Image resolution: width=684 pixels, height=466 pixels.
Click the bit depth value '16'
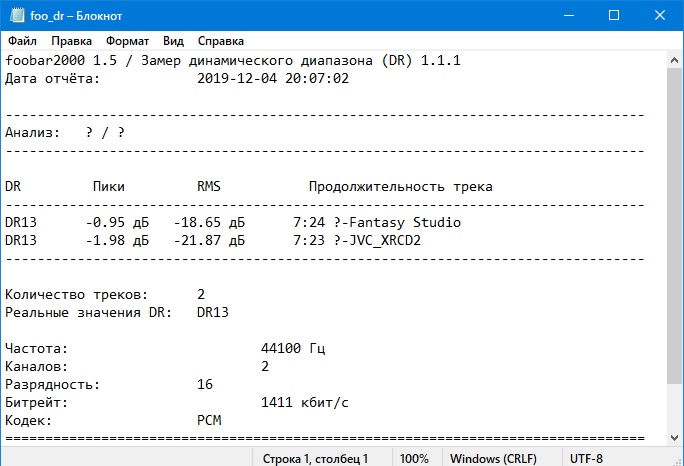point(205,384)
